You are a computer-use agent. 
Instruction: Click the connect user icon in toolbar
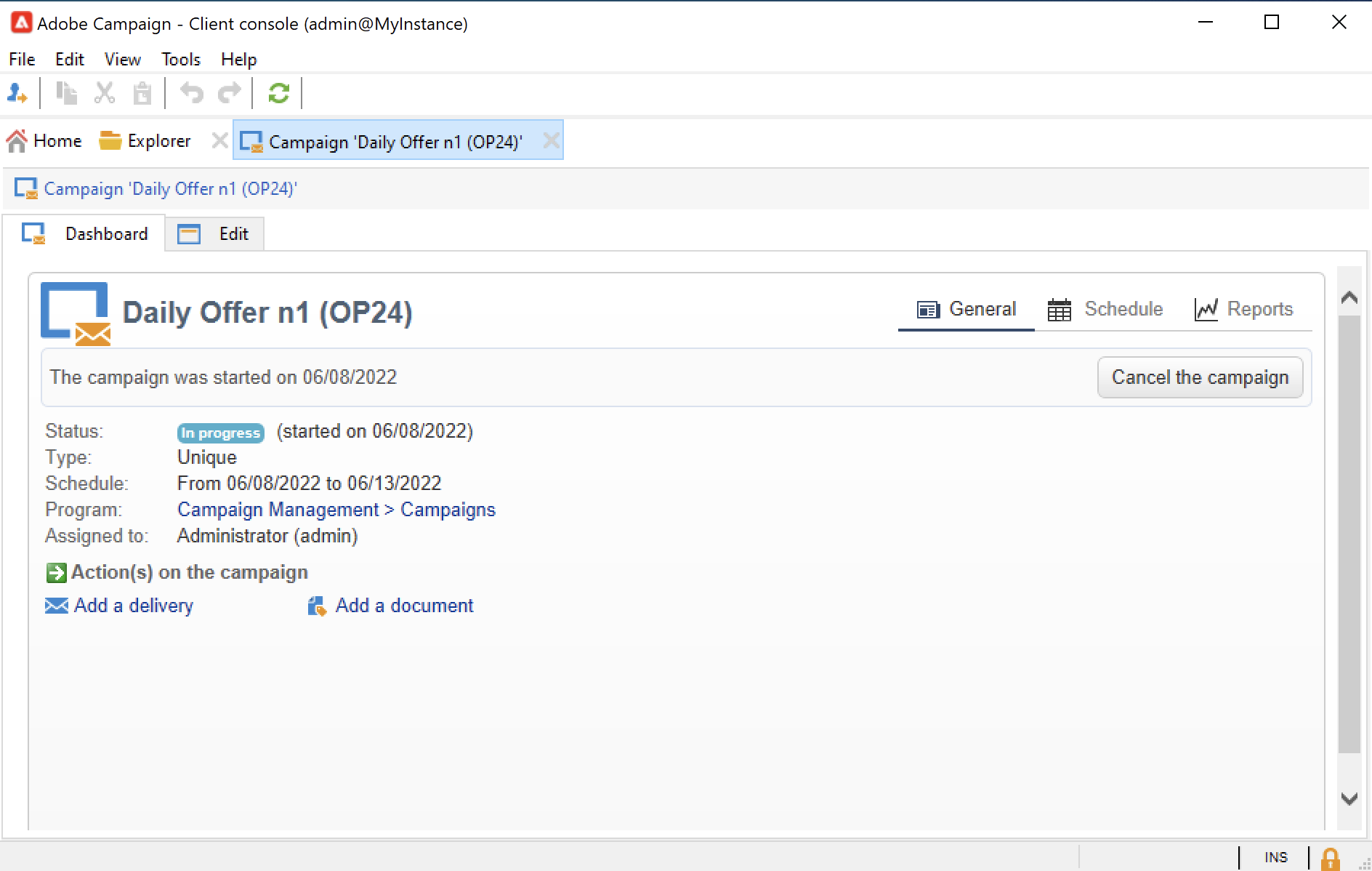tap(17, 93)
